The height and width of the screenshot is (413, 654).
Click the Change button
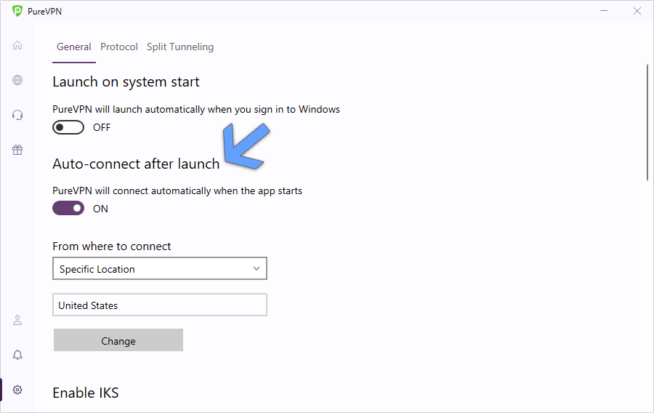[x=118, y=340]
